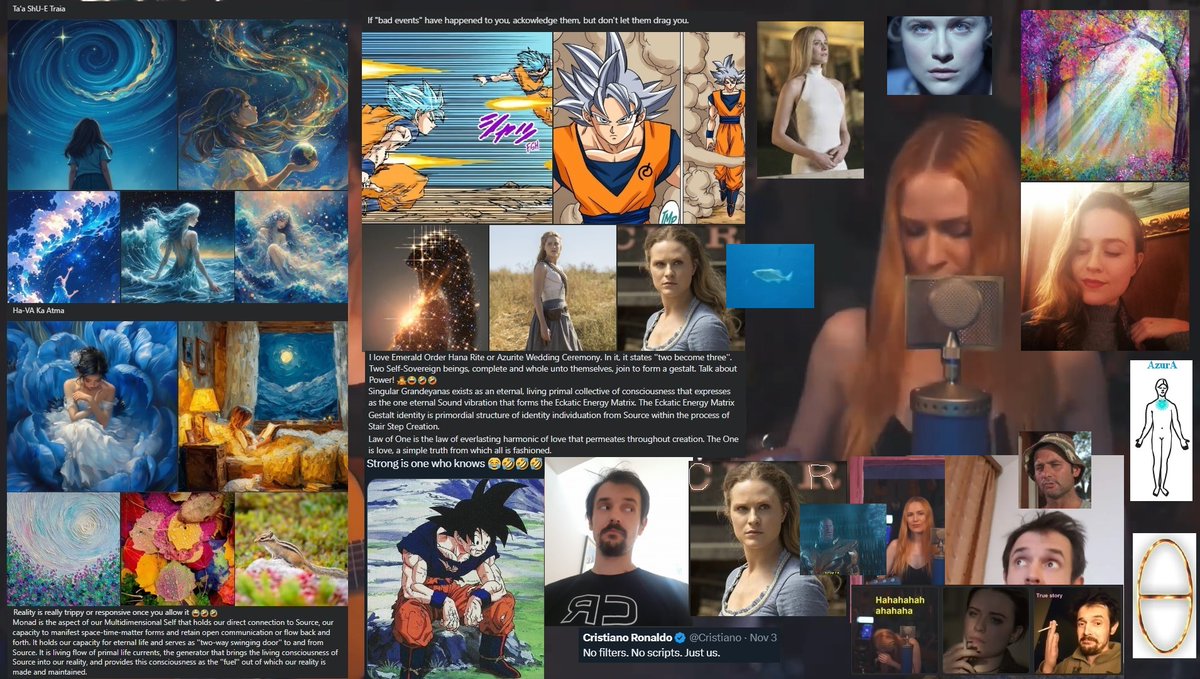
Task: Open the woman in white dress photo
Action: [x=810, y=100]
